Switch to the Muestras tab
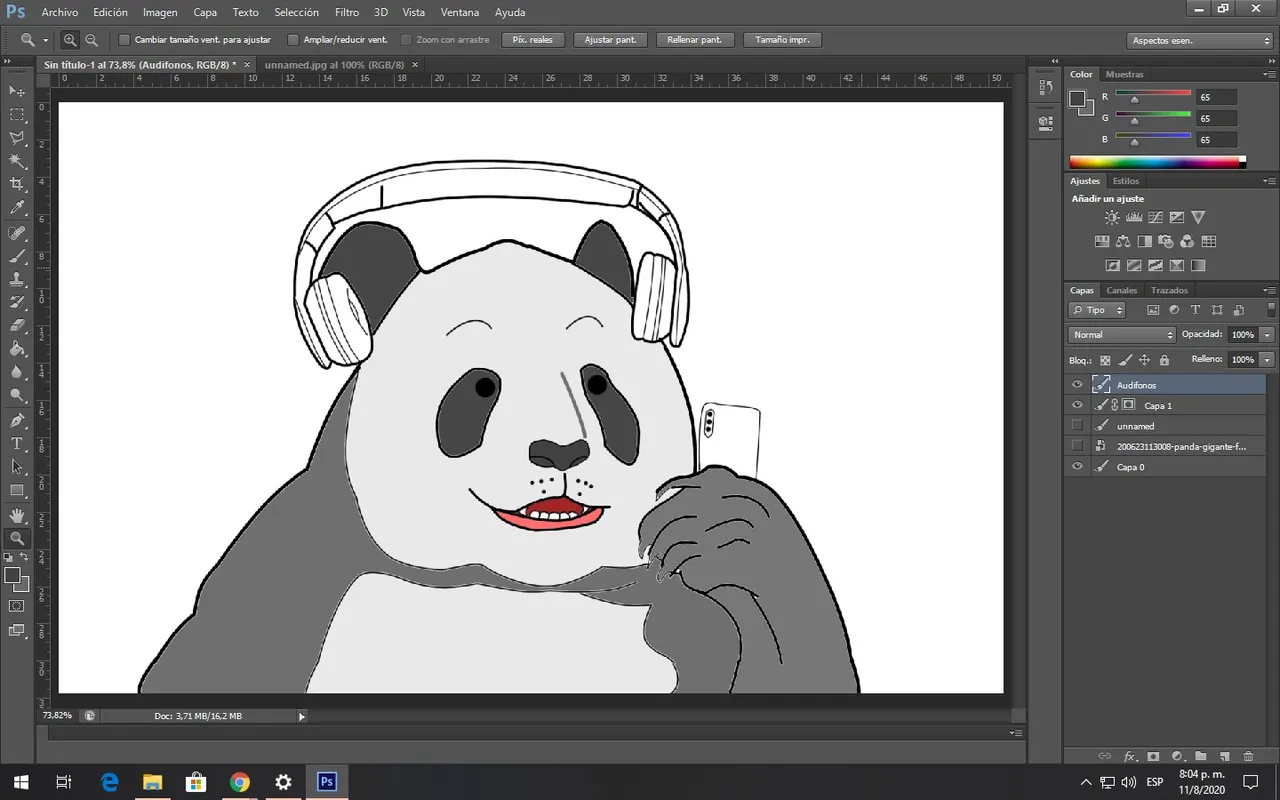Screen dimensions: 1280x800 pos(1125,74)
